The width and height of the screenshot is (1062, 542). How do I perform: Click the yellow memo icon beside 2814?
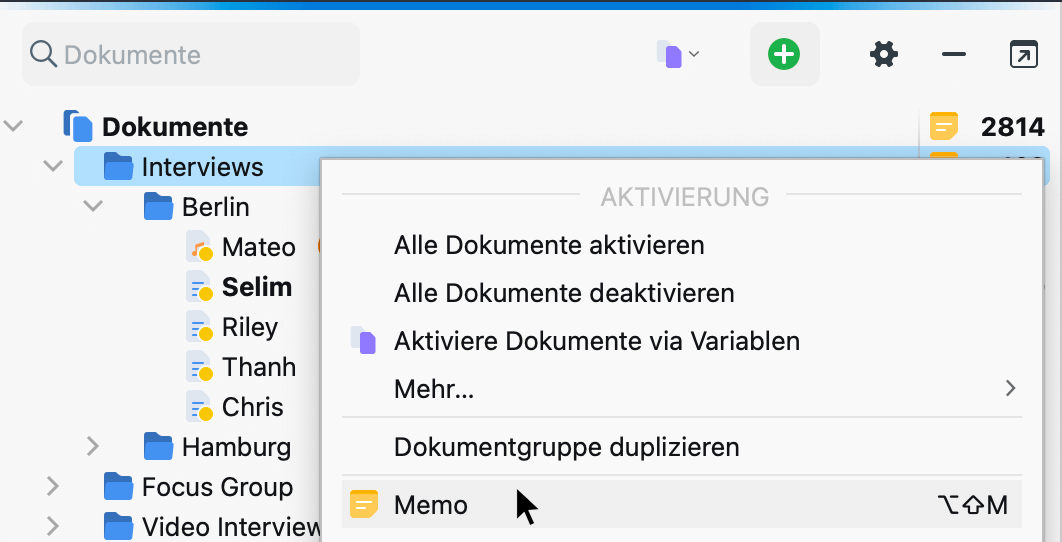(943, 126)
